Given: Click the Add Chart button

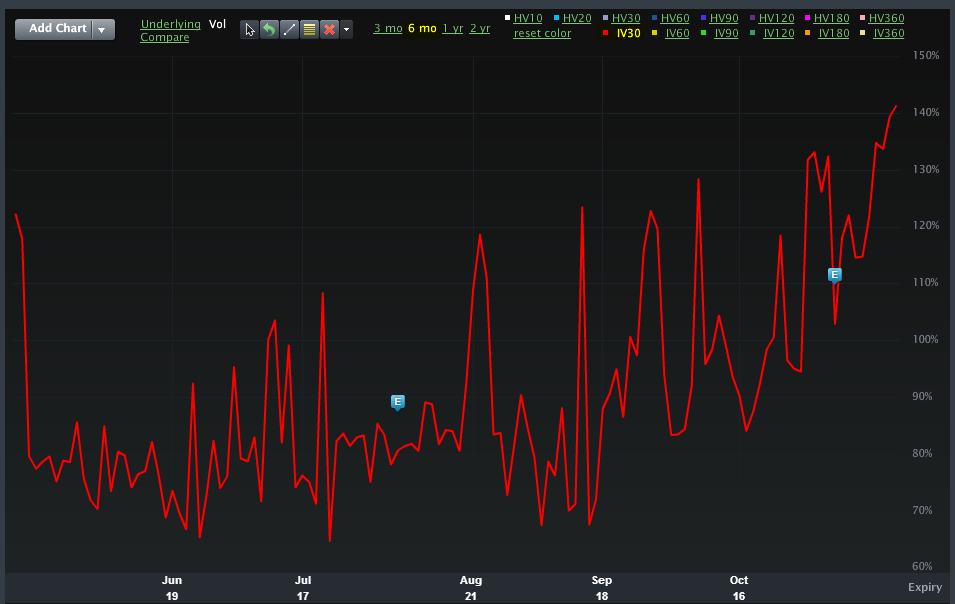Looking at the screenshot, I should point(54,29).
